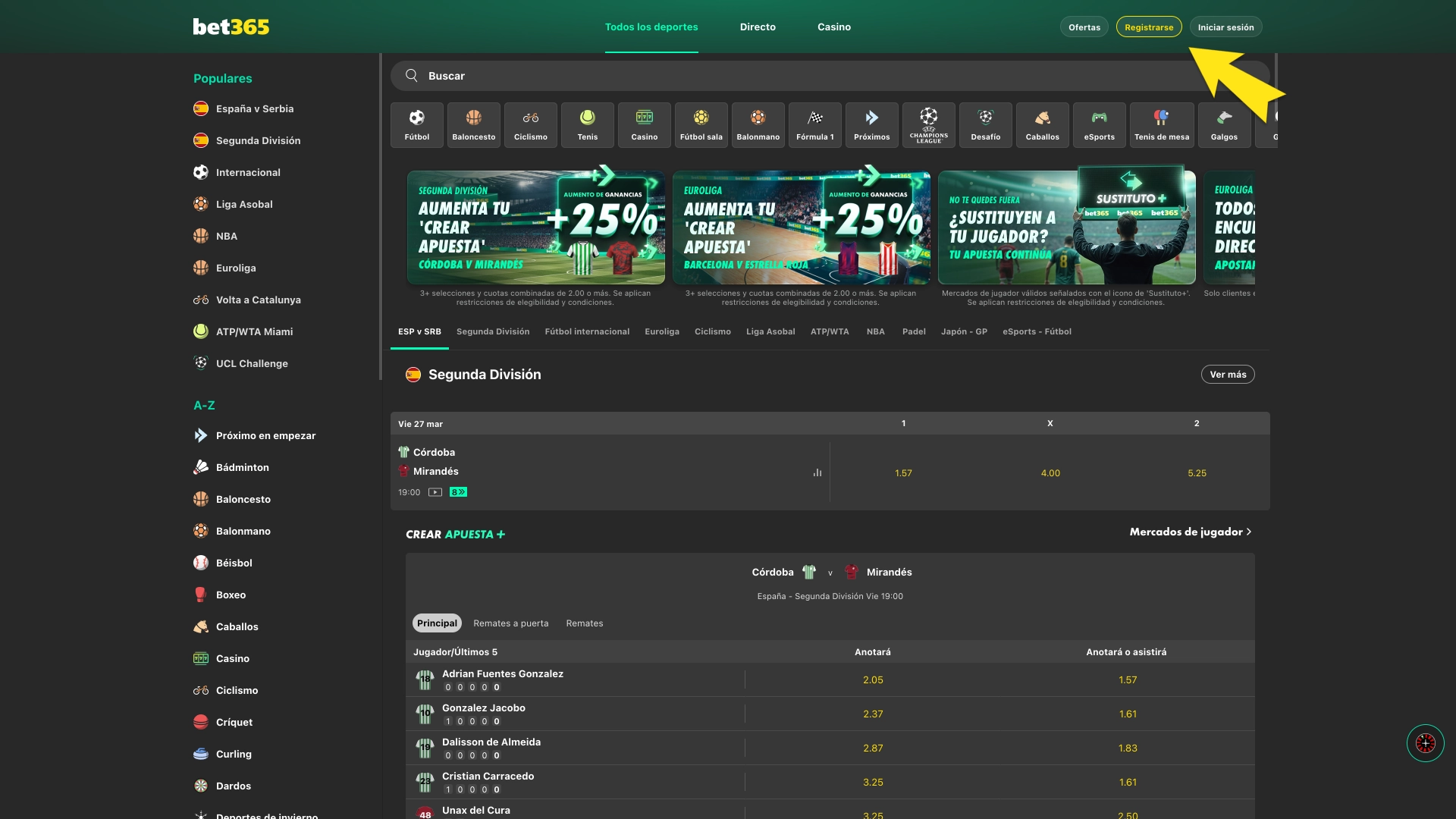Select Dalisson de Almeida Anotará 2.87
This screenshot has width=1456, height=819.
click(x=873, y=748)
